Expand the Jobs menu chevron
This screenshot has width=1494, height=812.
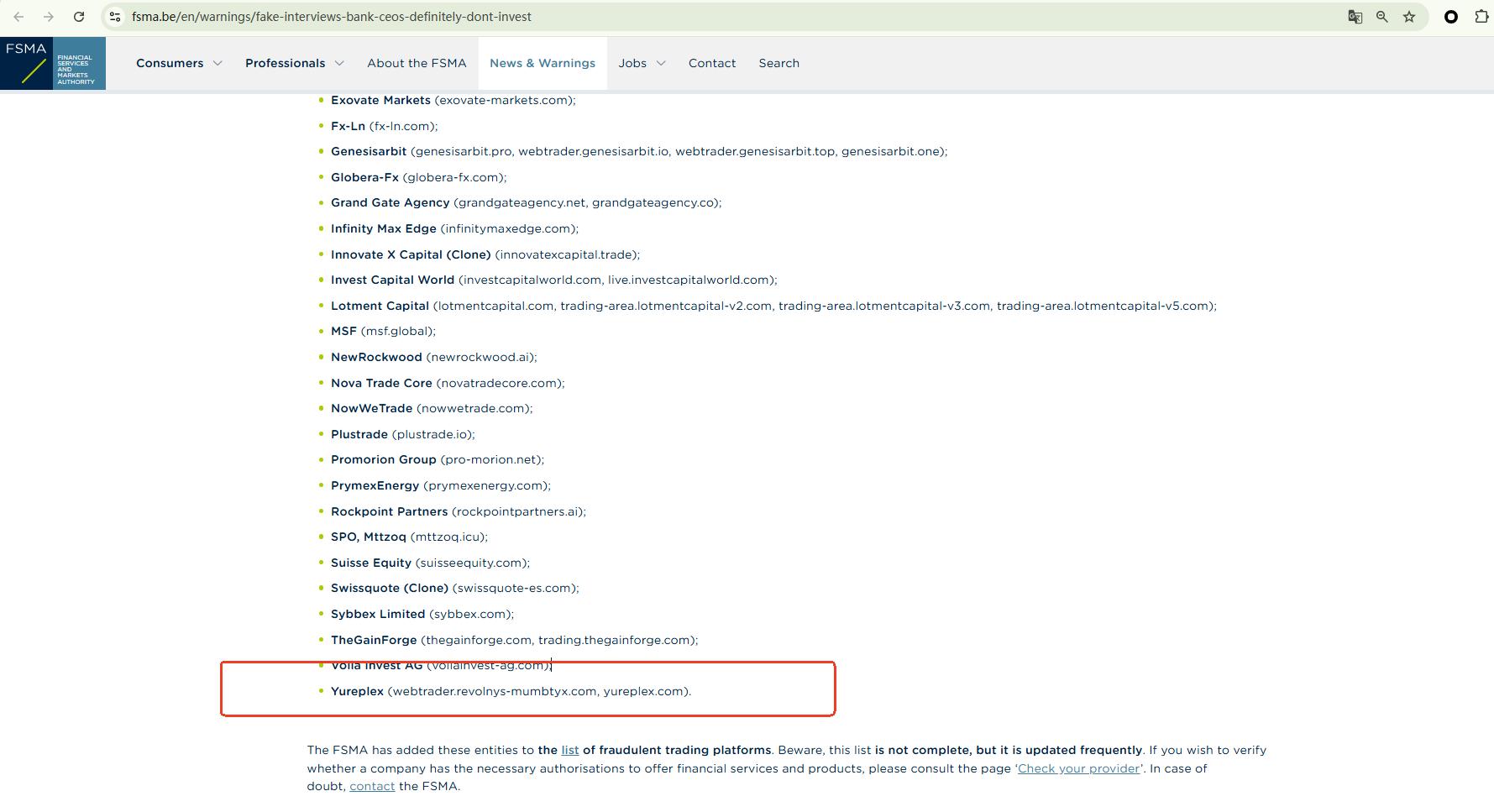[661, 63]
